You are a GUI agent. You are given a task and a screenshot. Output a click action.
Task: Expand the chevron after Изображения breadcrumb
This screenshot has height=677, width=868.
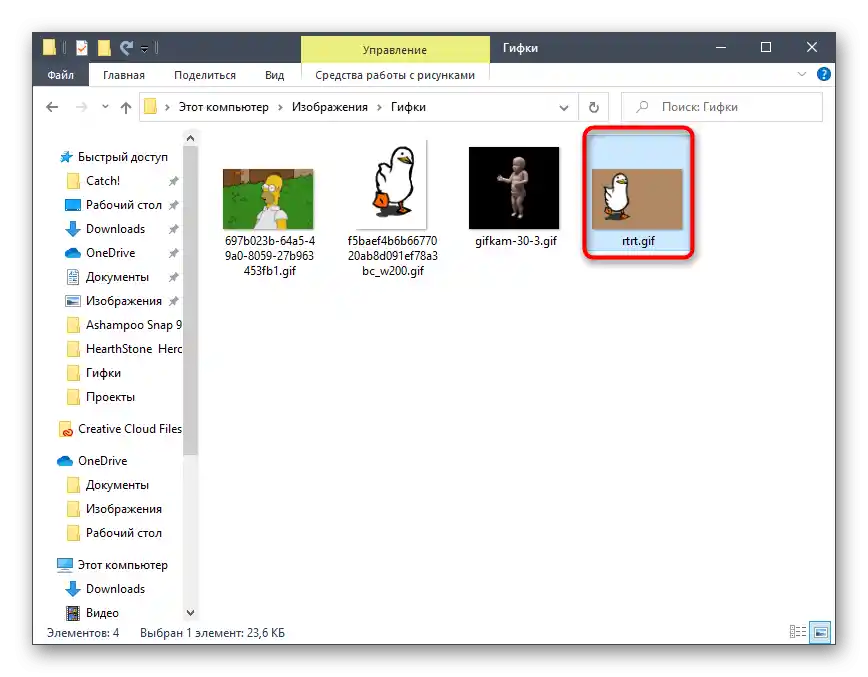click(x=379, y=107)
